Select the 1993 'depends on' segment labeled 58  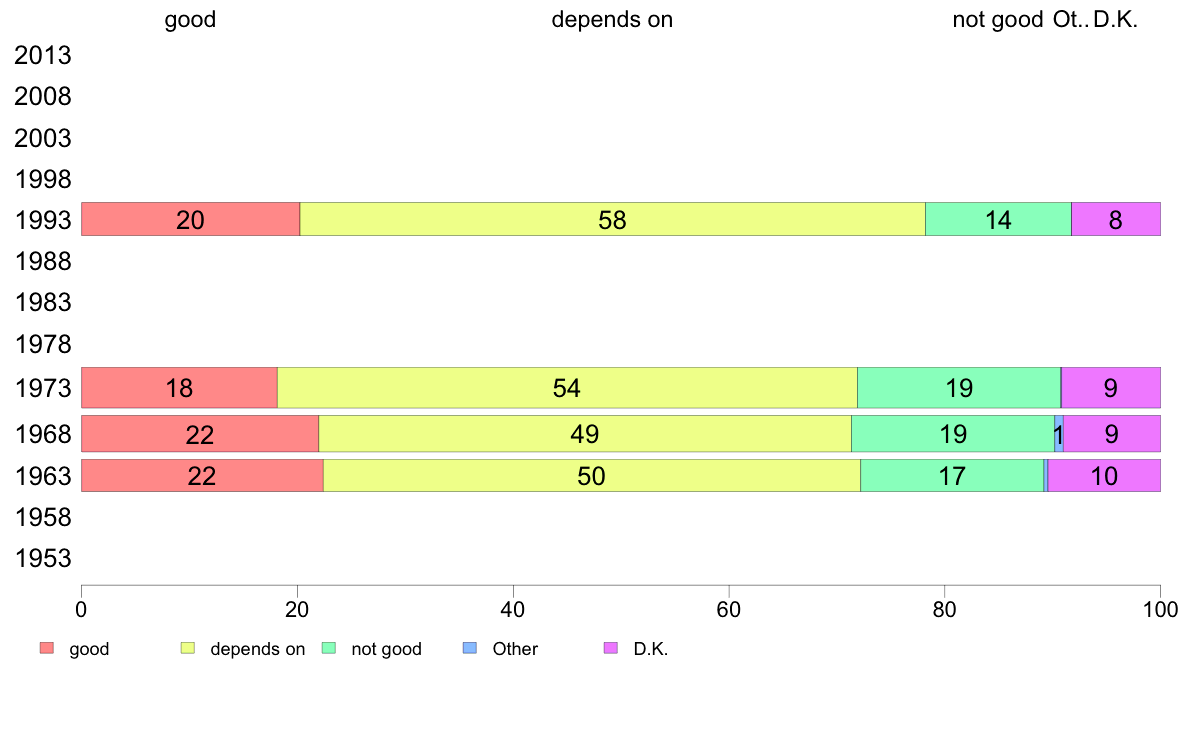[x=612, y=219]
